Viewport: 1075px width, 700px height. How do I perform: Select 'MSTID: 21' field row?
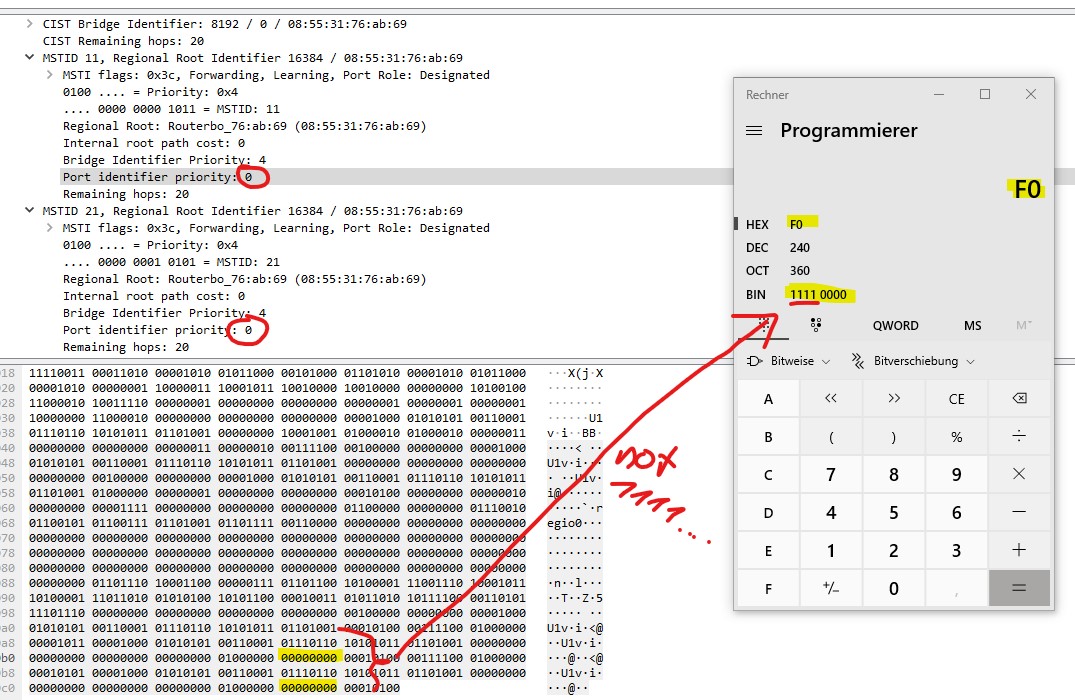(x=171, y=262)
